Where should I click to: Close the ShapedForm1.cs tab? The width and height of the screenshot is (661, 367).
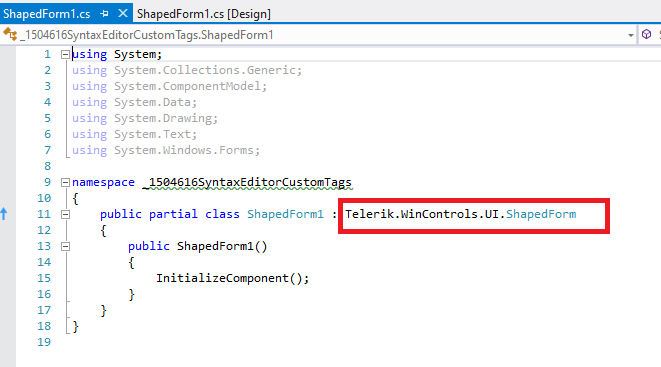click(123, 13)
